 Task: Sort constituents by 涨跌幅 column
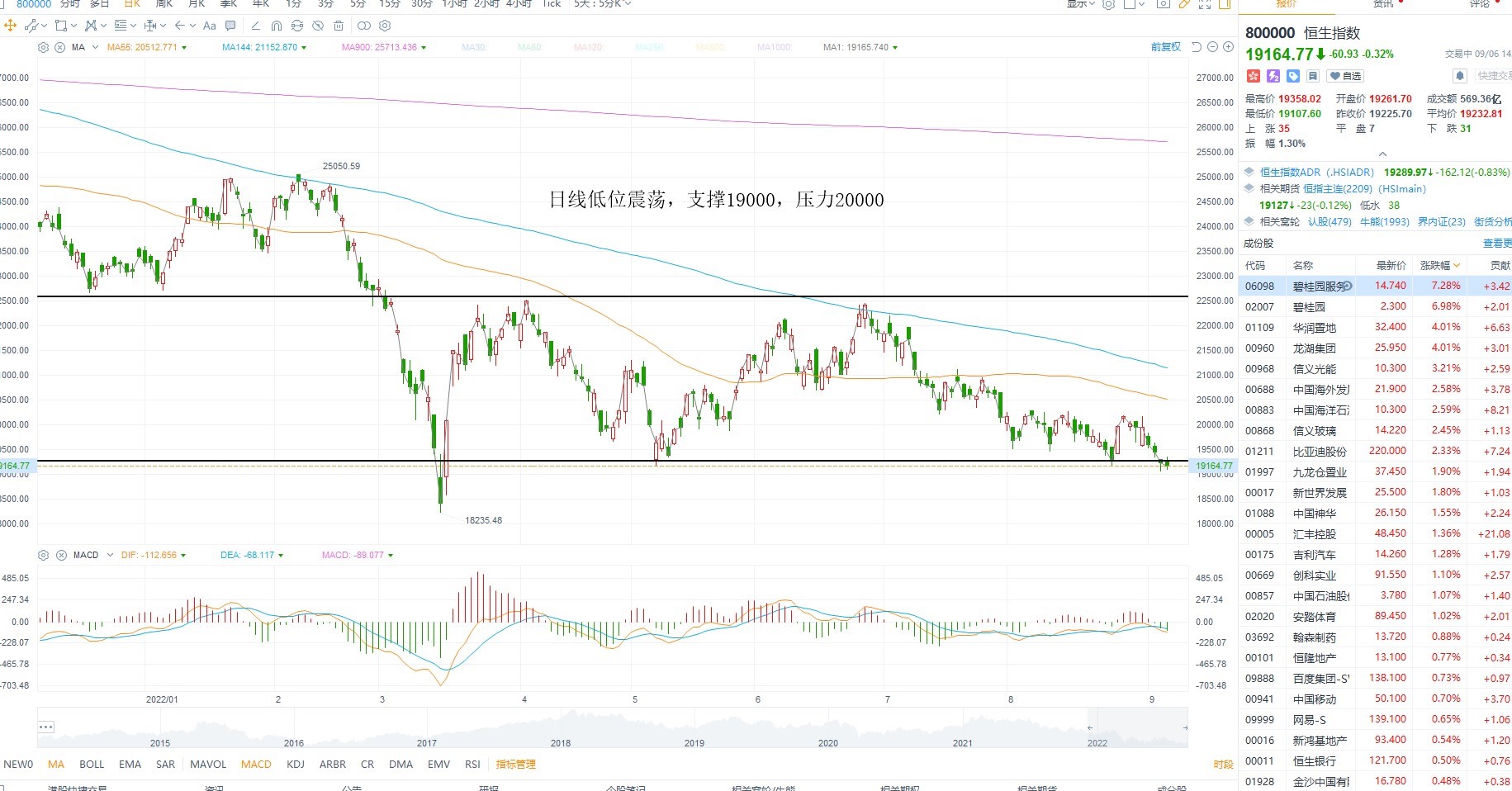point(1439,265)
